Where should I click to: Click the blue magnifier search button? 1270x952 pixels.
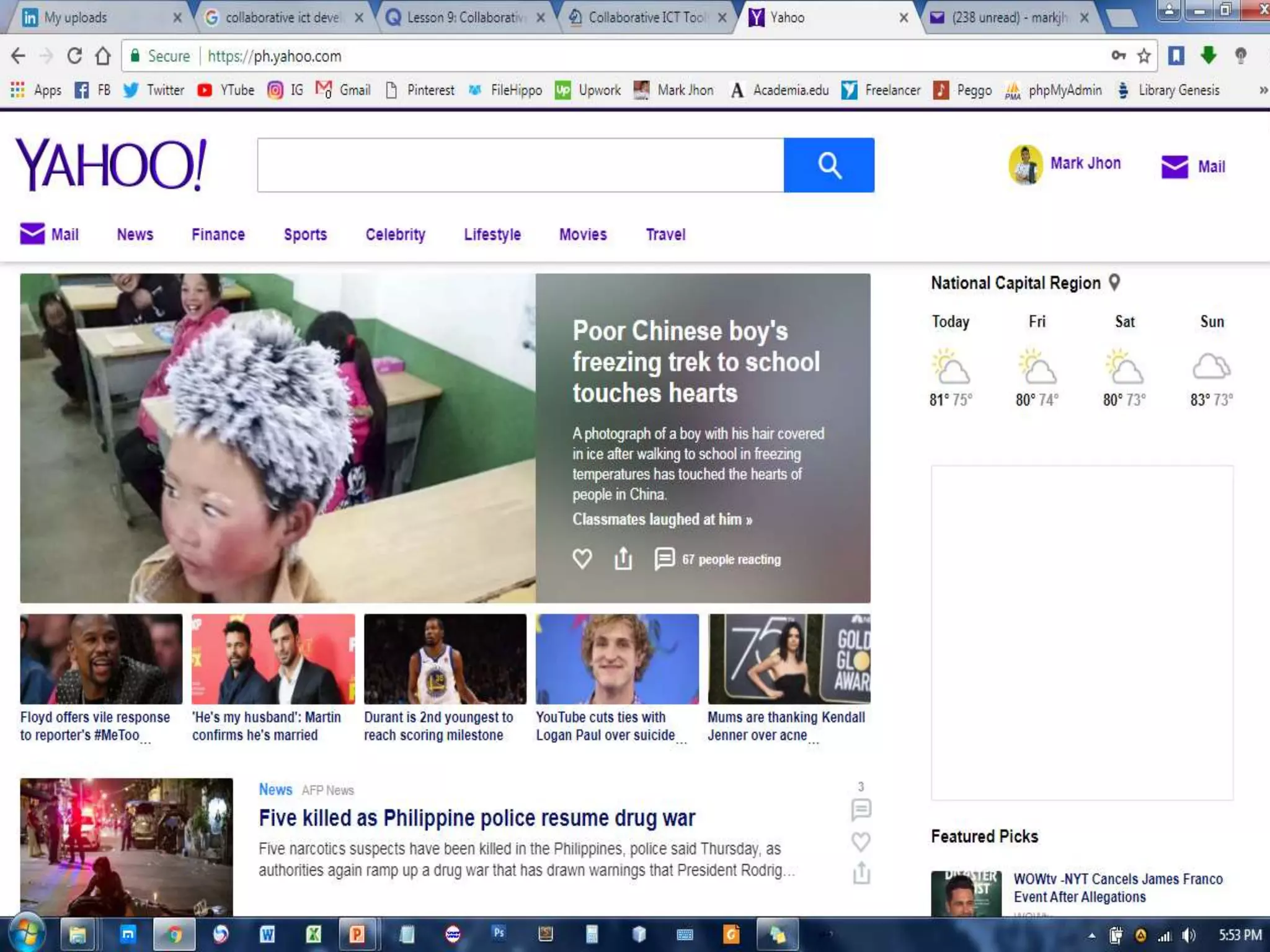(828, 165)
